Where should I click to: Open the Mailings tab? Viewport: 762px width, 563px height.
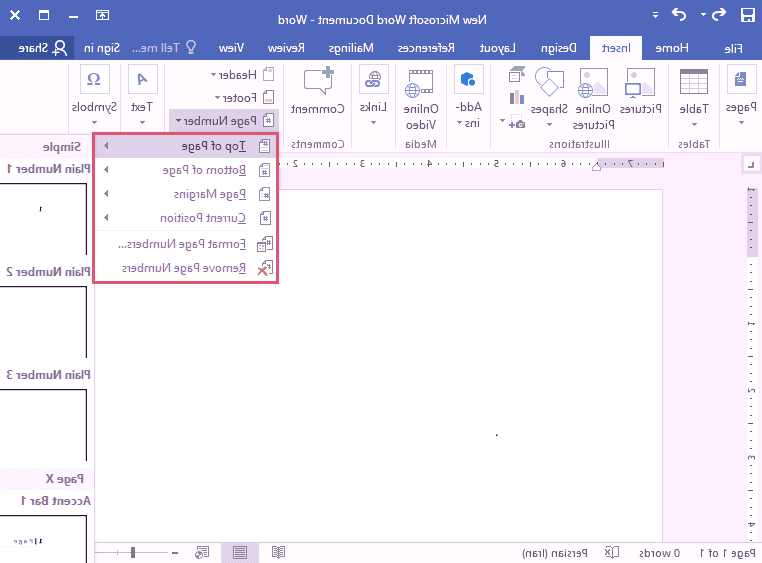(x=351, y=48)
